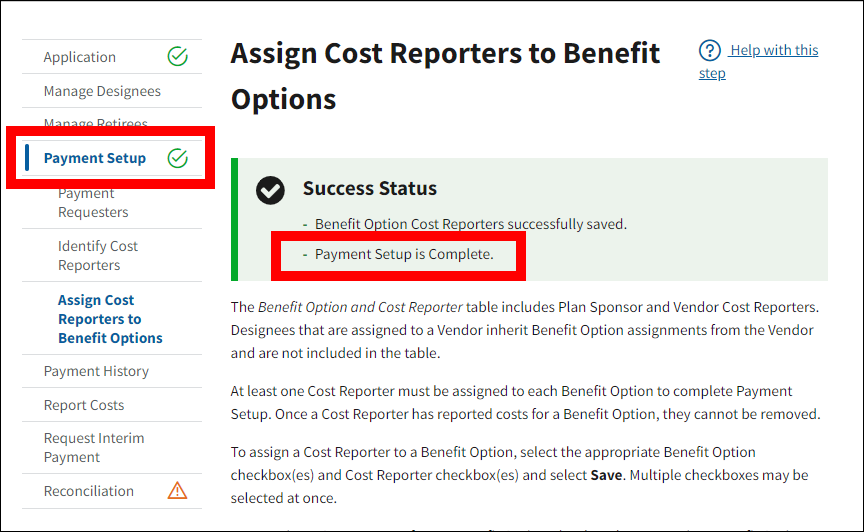The height and width of the screenshot is (532, 864).
Task: Click the Help with this step link
Action: pos(772,51)
